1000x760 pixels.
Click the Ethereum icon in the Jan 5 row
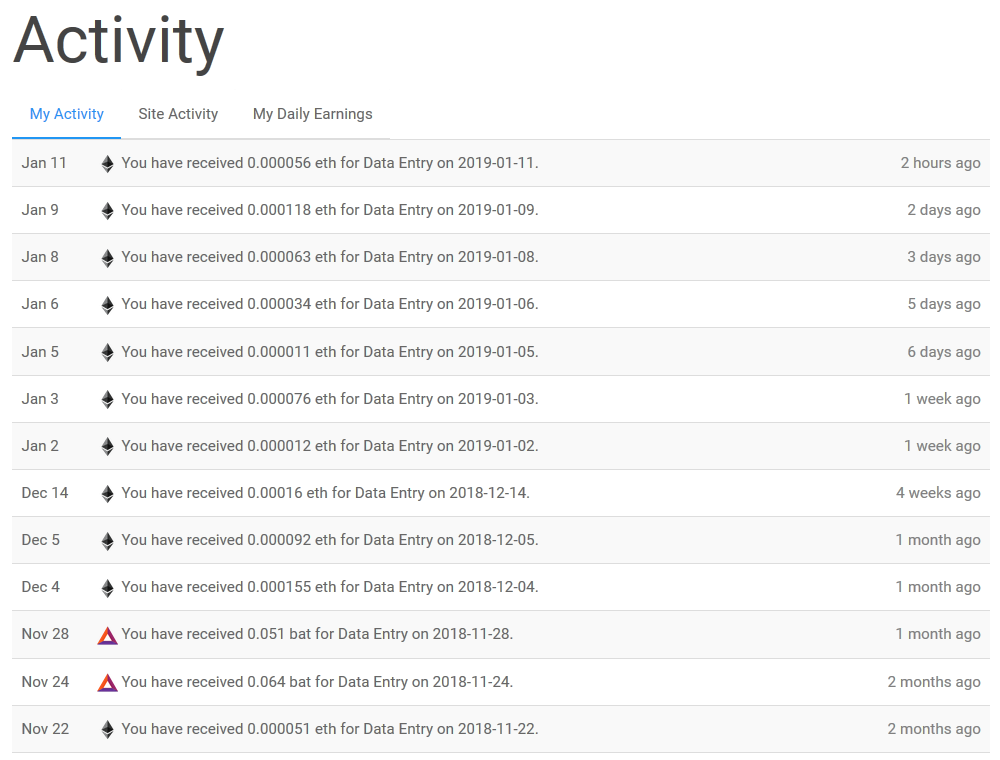click(x=108, y=353)
